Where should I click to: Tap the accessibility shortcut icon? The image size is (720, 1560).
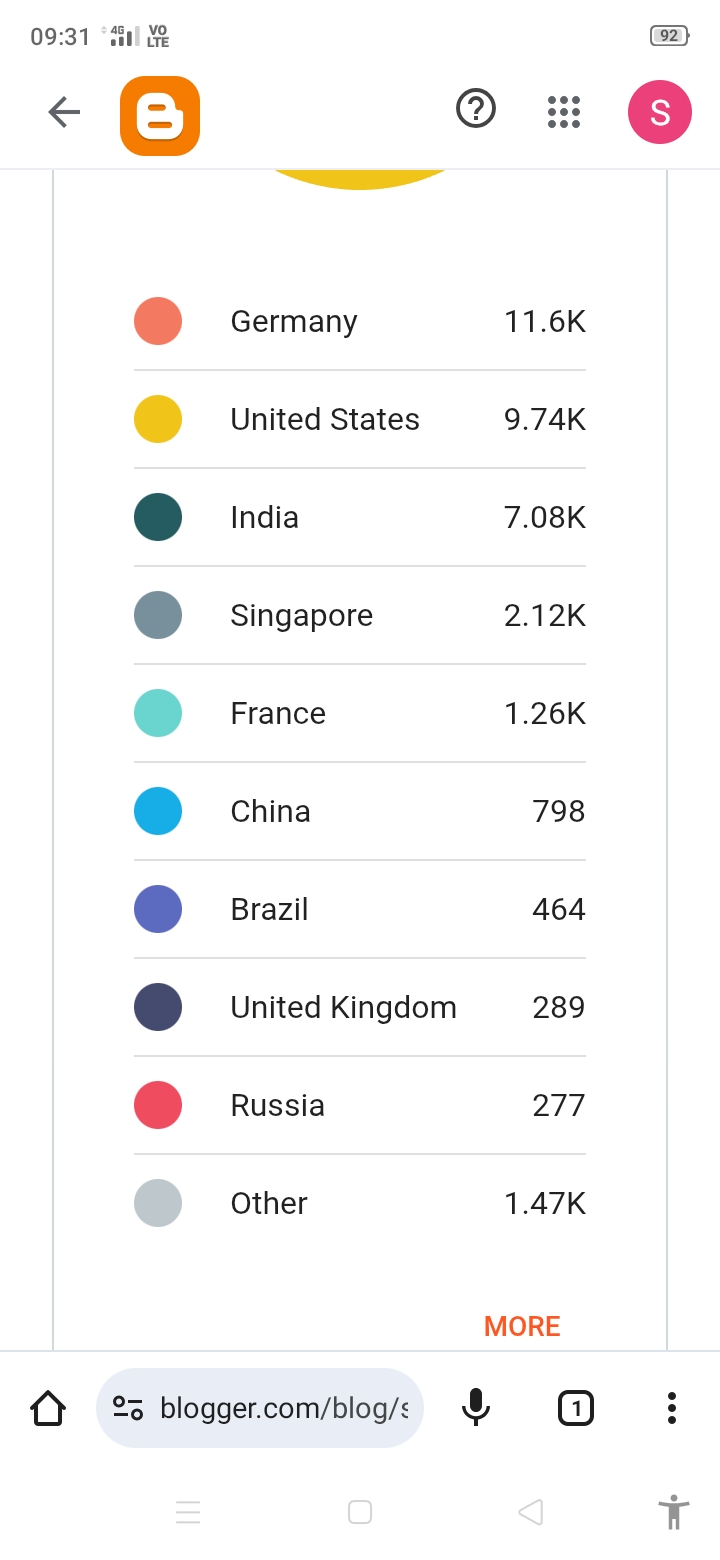tap(675, 1512)
